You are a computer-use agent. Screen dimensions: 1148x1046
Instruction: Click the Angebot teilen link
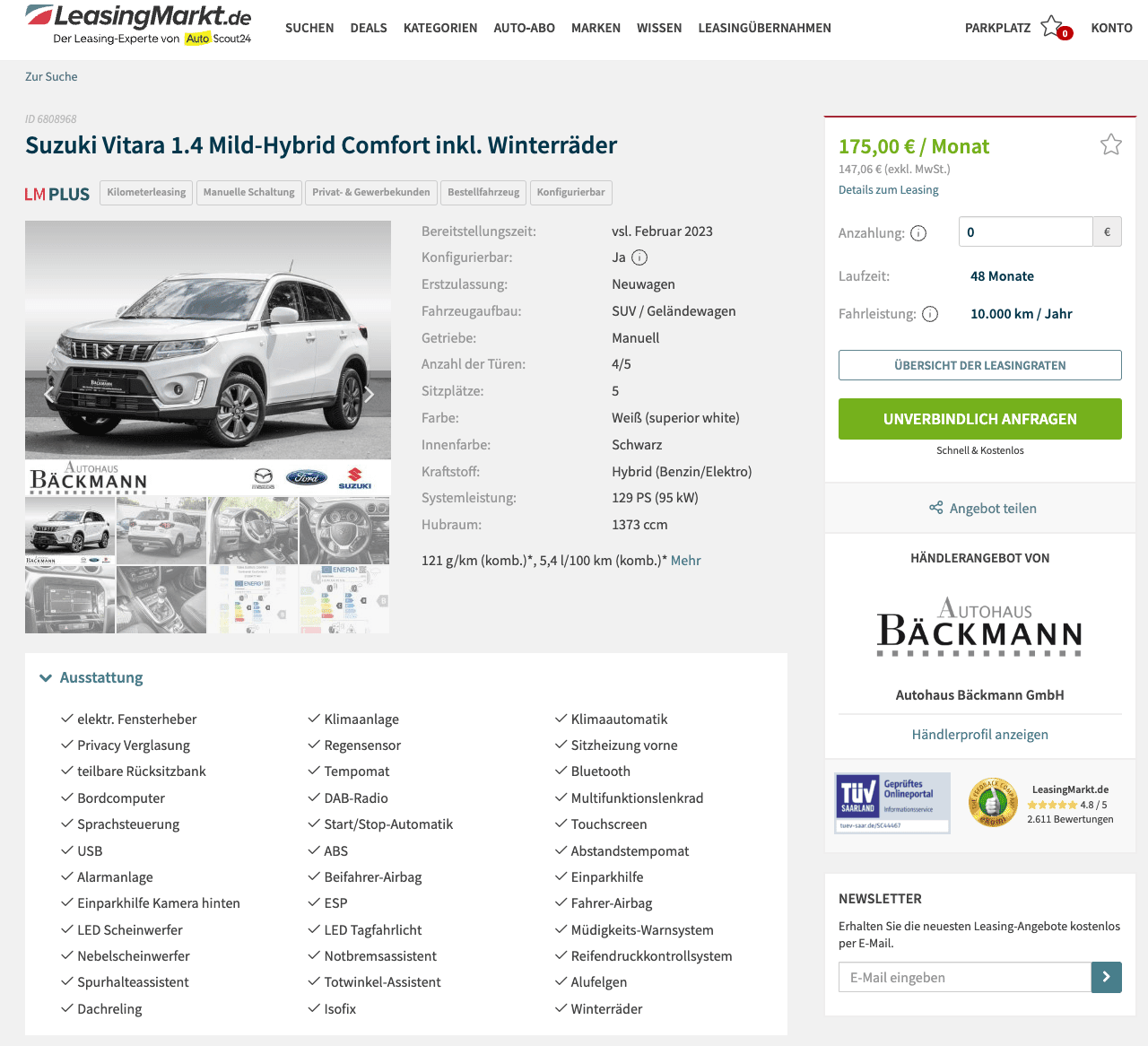click(x=993, y=509)
